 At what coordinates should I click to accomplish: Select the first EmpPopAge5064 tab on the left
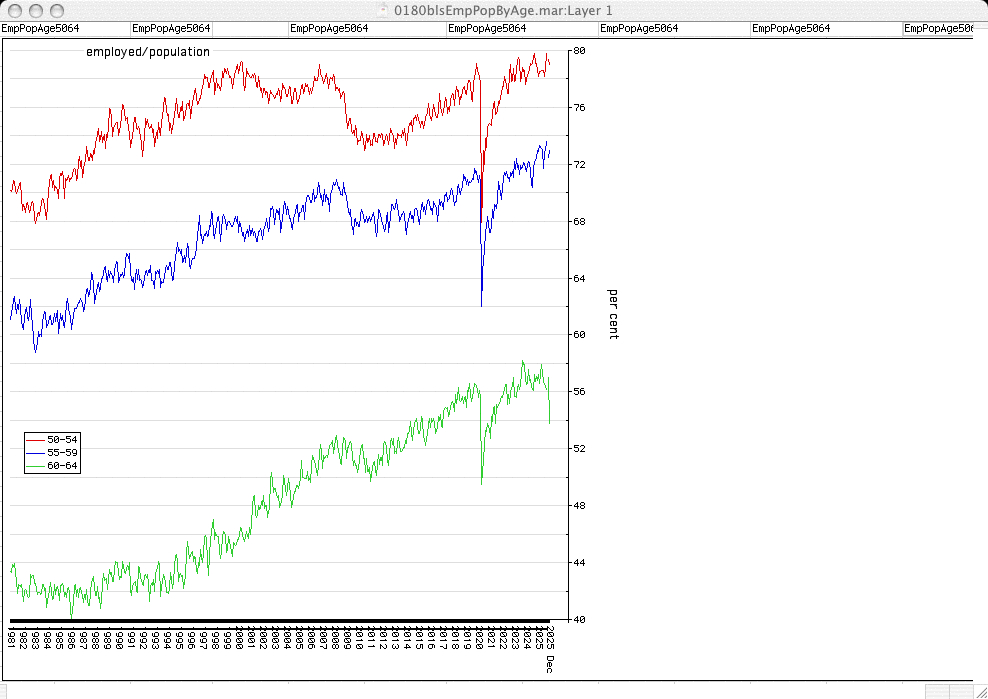(x=41, y=29)
